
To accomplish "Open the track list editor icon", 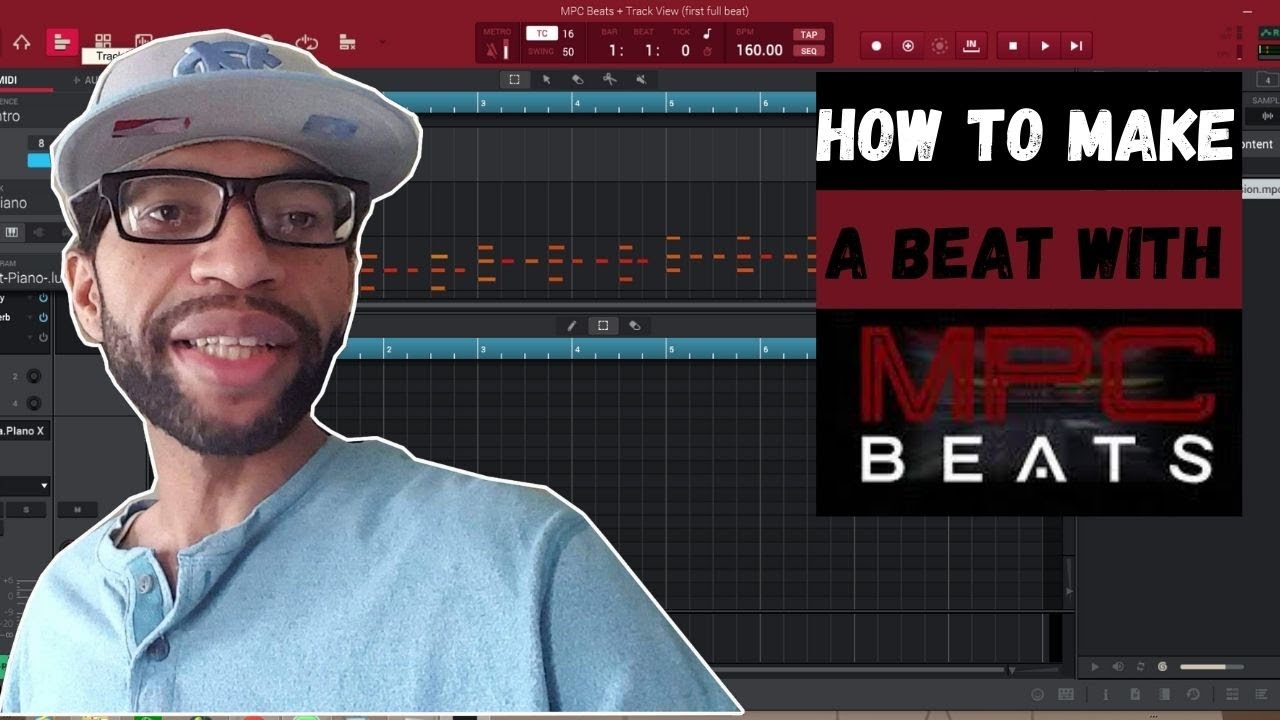I will coord(347,43).
